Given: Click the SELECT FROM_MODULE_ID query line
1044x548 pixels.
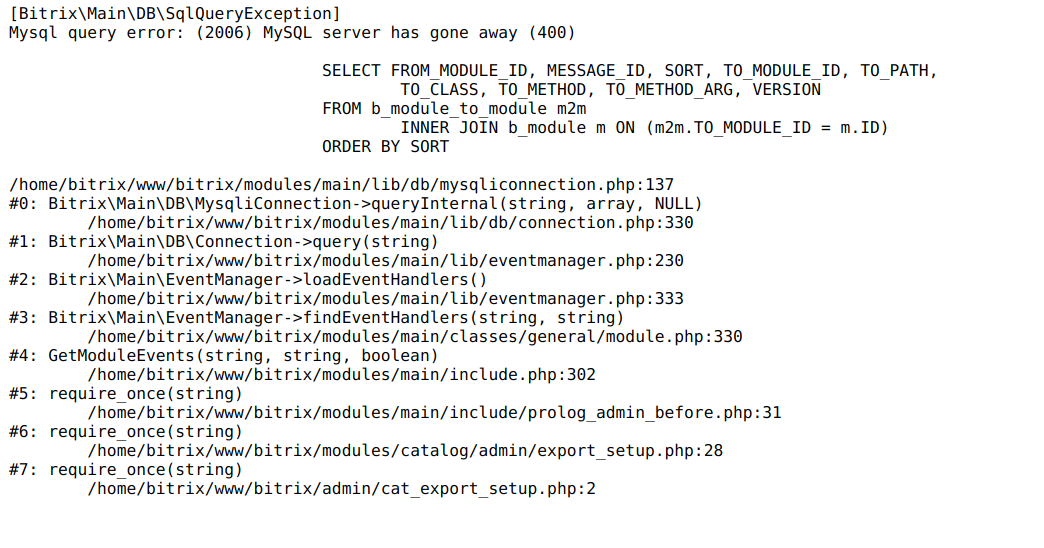Looking at the screenshot, I should [x=630, y=71].
